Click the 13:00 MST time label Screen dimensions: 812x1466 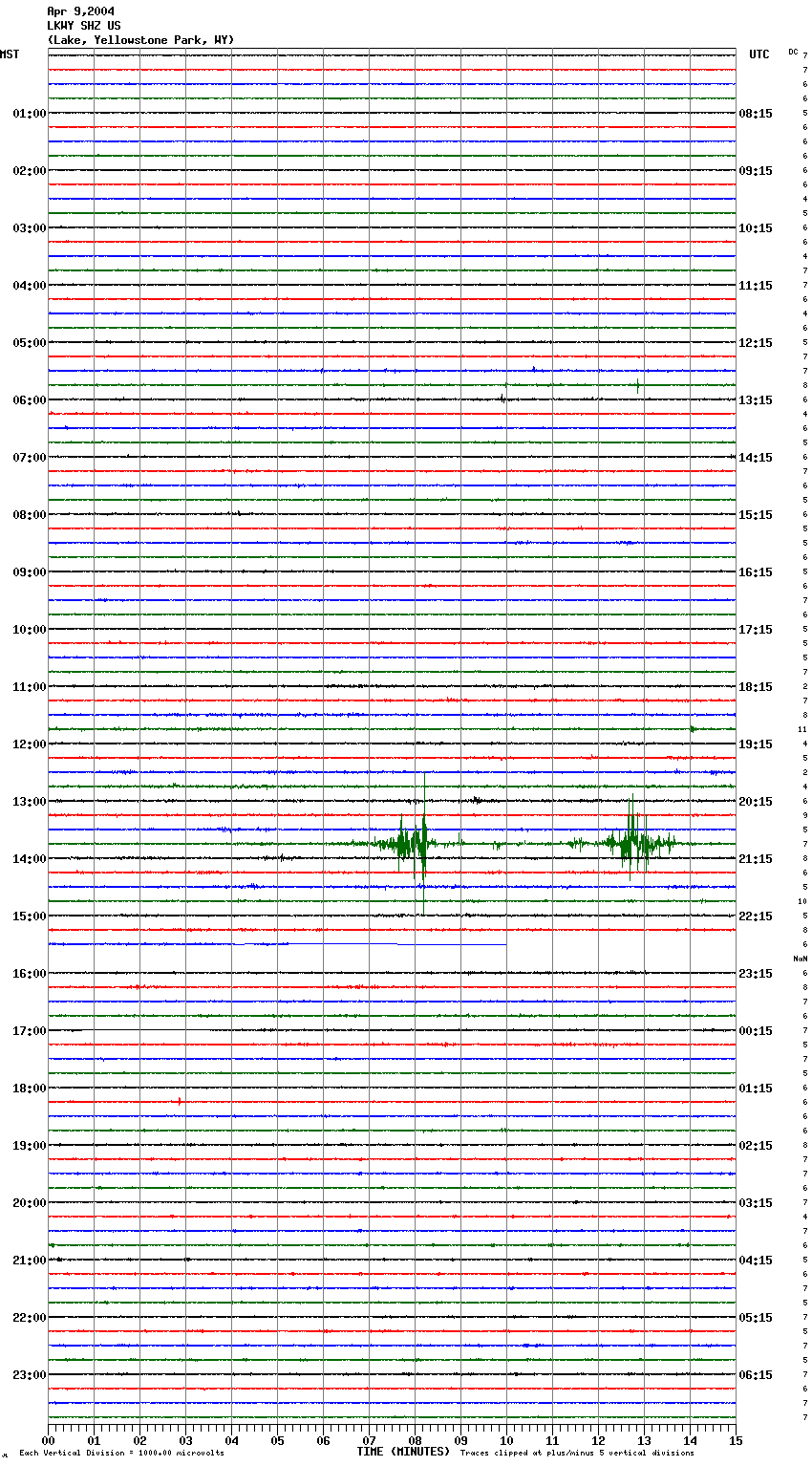click(x=29, y=801)
